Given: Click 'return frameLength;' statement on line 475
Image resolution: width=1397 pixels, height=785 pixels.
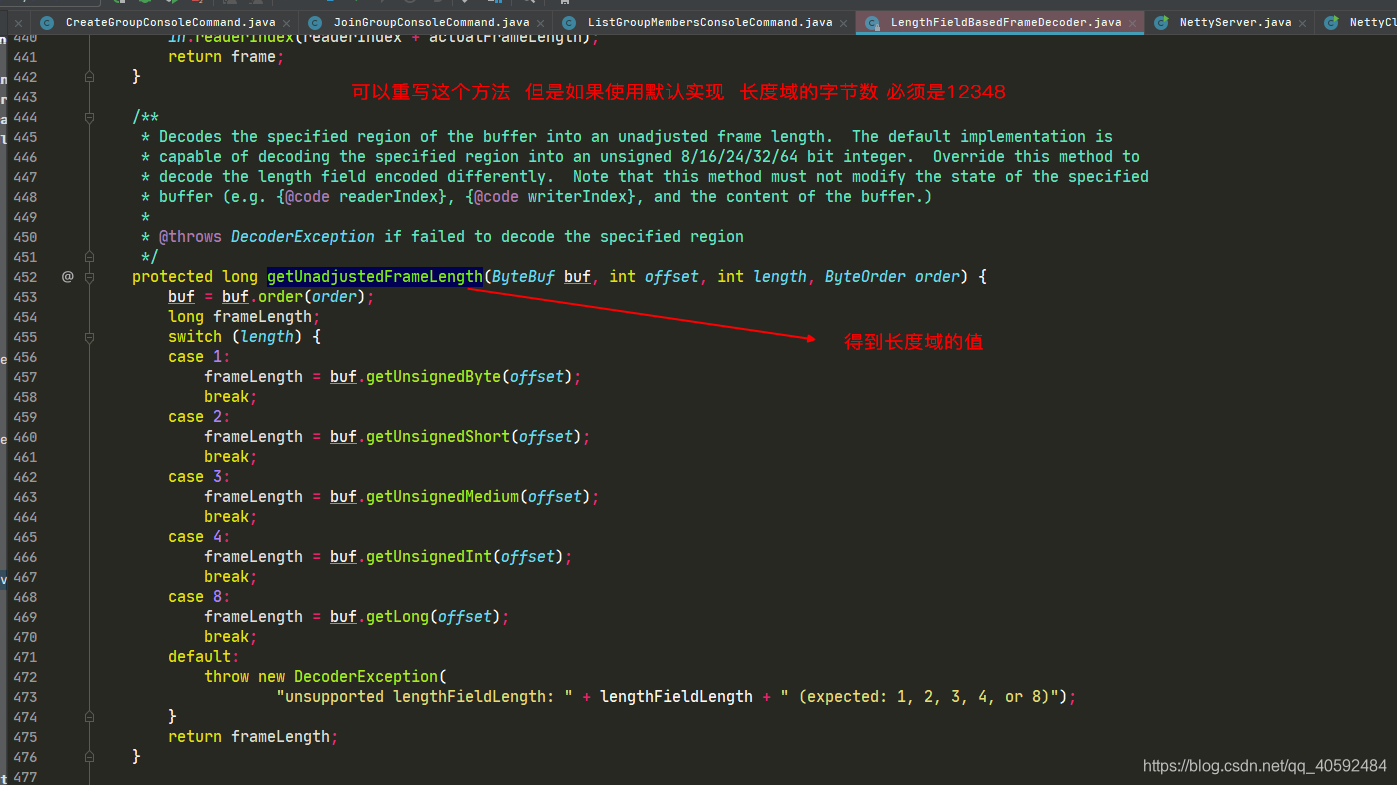Looking at the screenshot, I should [x=253, y=737].
